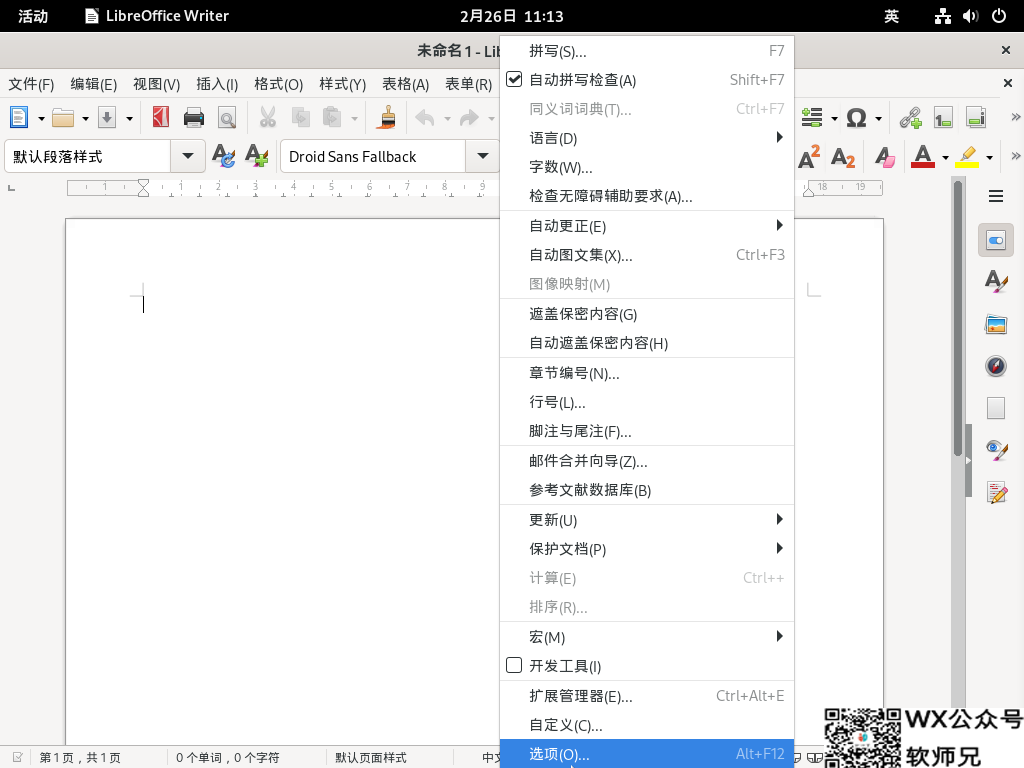
Task: Click the Cut scissors icon
Action: (267, 118)
